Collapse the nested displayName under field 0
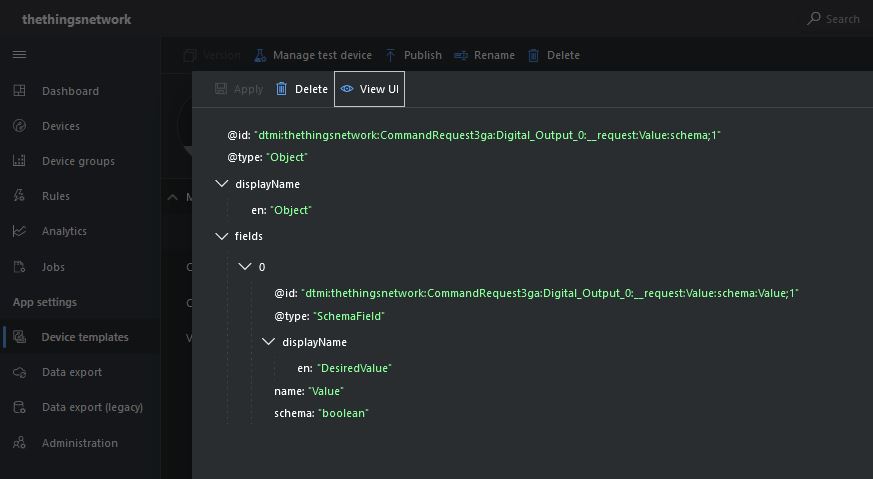 click(269, 342)
